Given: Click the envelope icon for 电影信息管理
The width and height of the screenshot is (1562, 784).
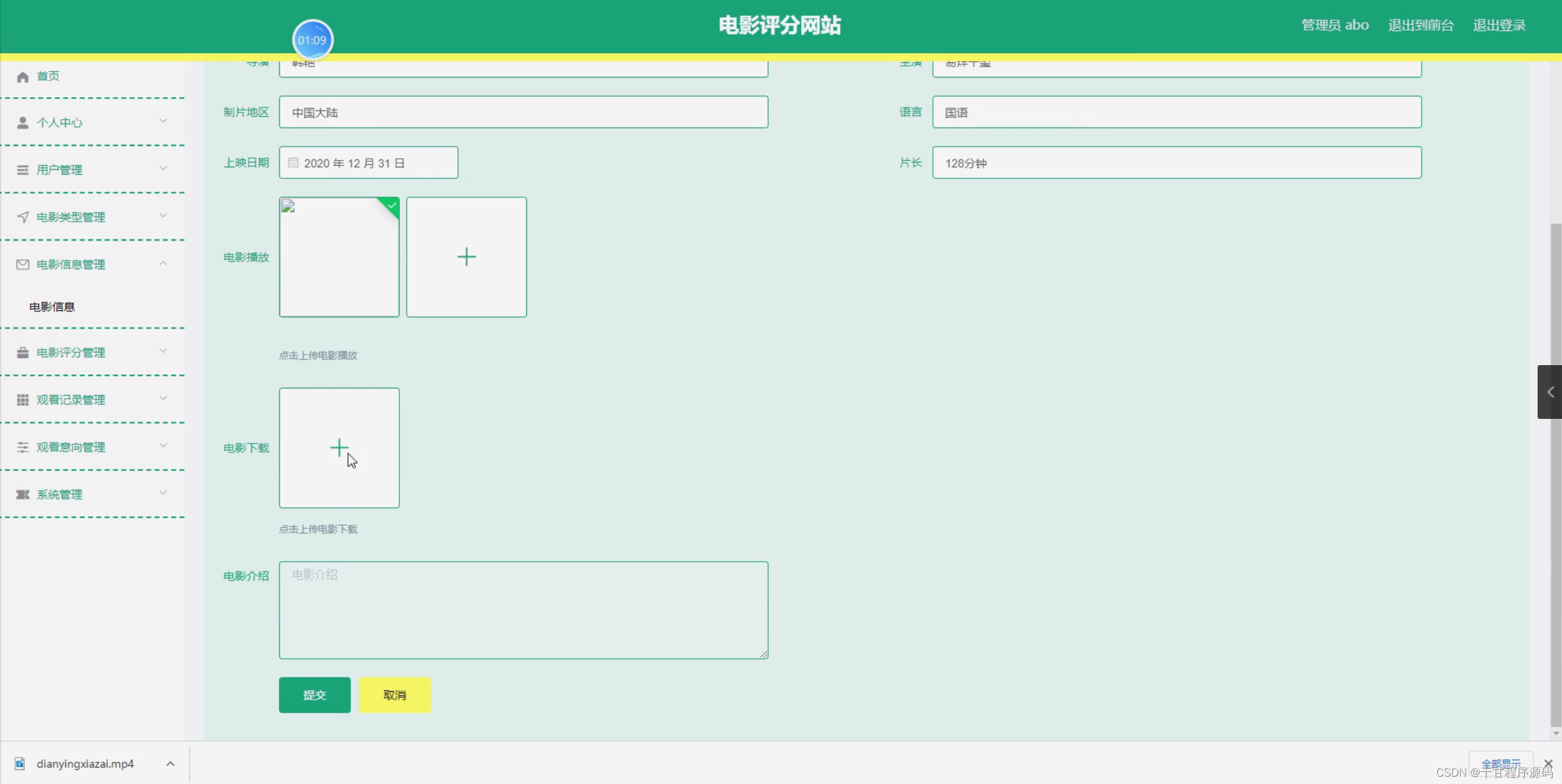Looking at the screenshot, I should coord(23,264).
